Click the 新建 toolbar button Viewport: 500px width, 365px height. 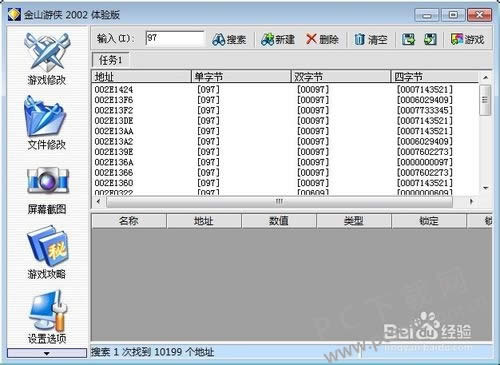coord(278,40)
